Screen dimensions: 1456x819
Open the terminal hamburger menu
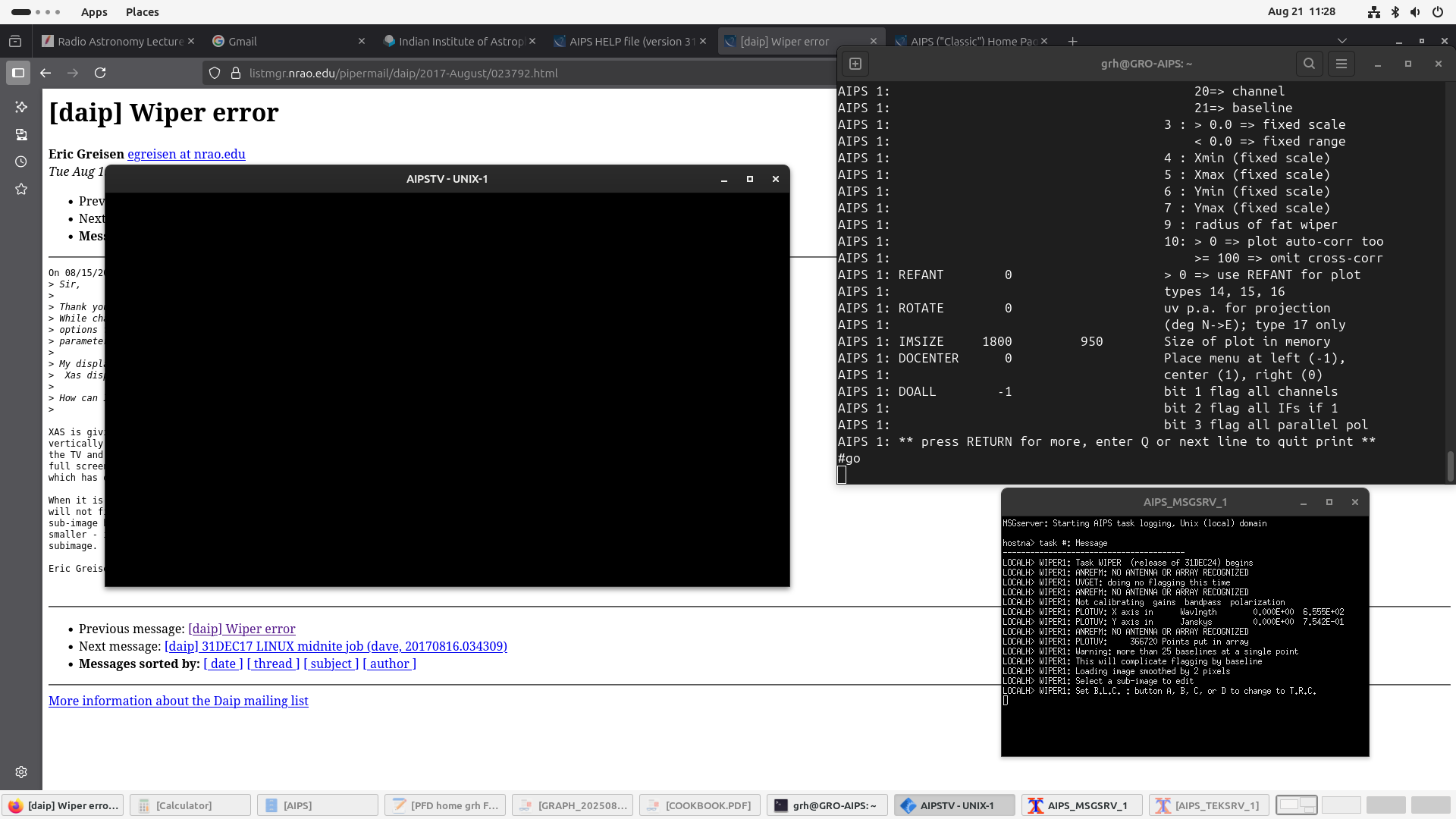coord(1341,64)
